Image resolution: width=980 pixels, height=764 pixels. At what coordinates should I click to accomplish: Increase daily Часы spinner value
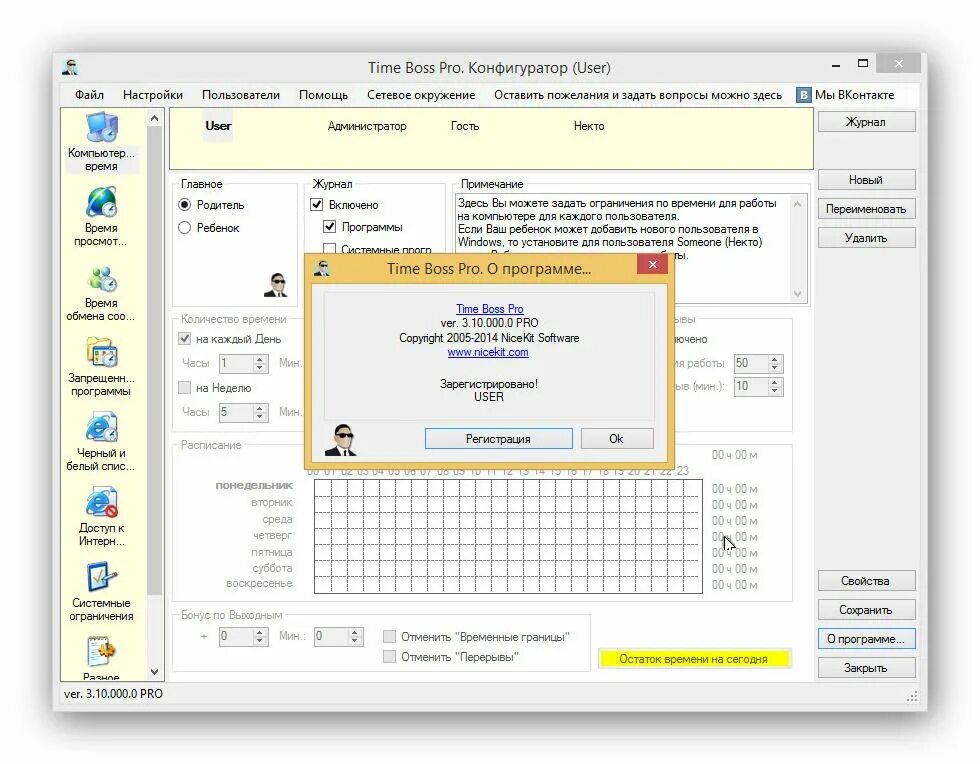click(x=260, y=359)
